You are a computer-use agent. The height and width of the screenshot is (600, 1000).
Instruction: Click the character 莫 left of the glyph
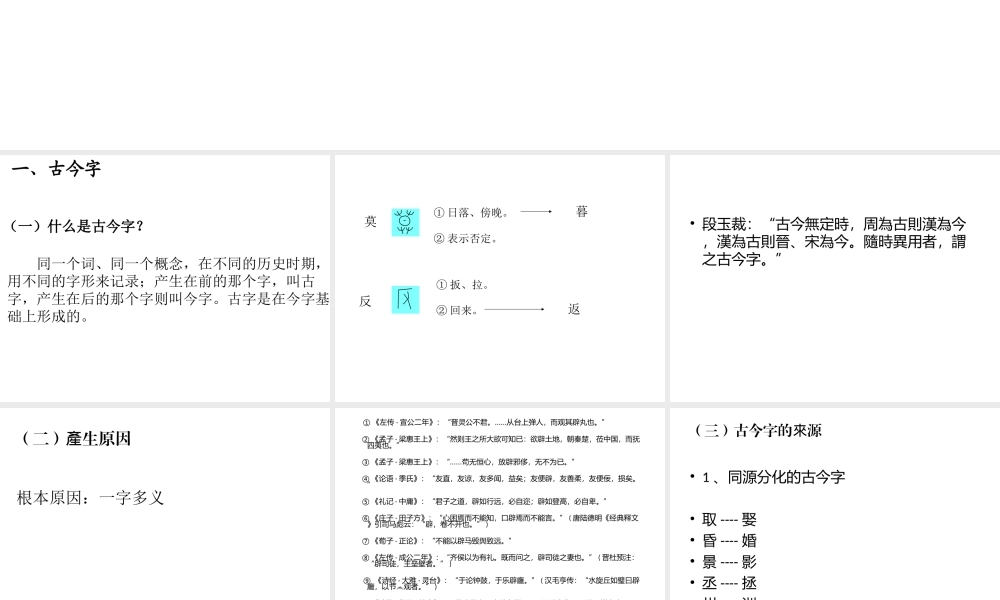(x=371, y=221)
